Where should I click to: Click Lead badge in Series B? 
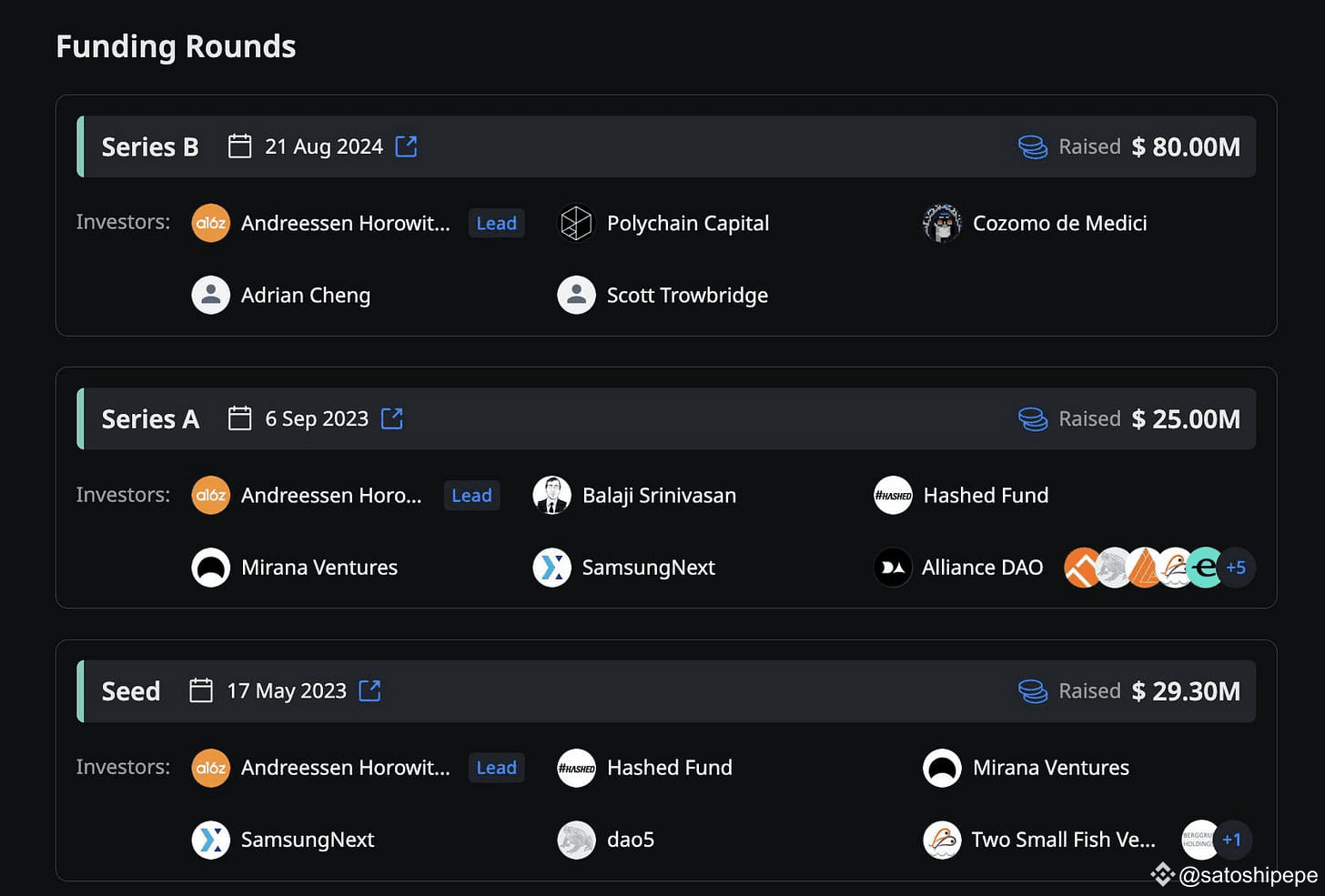pos(496,223)
